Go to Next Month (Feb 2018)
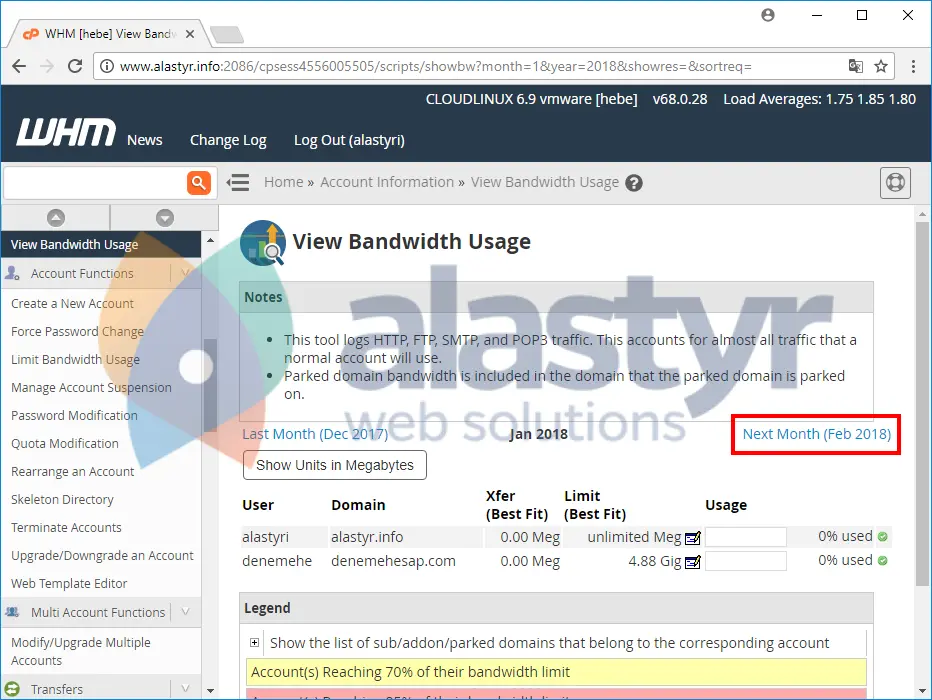 tap(817, 434)
